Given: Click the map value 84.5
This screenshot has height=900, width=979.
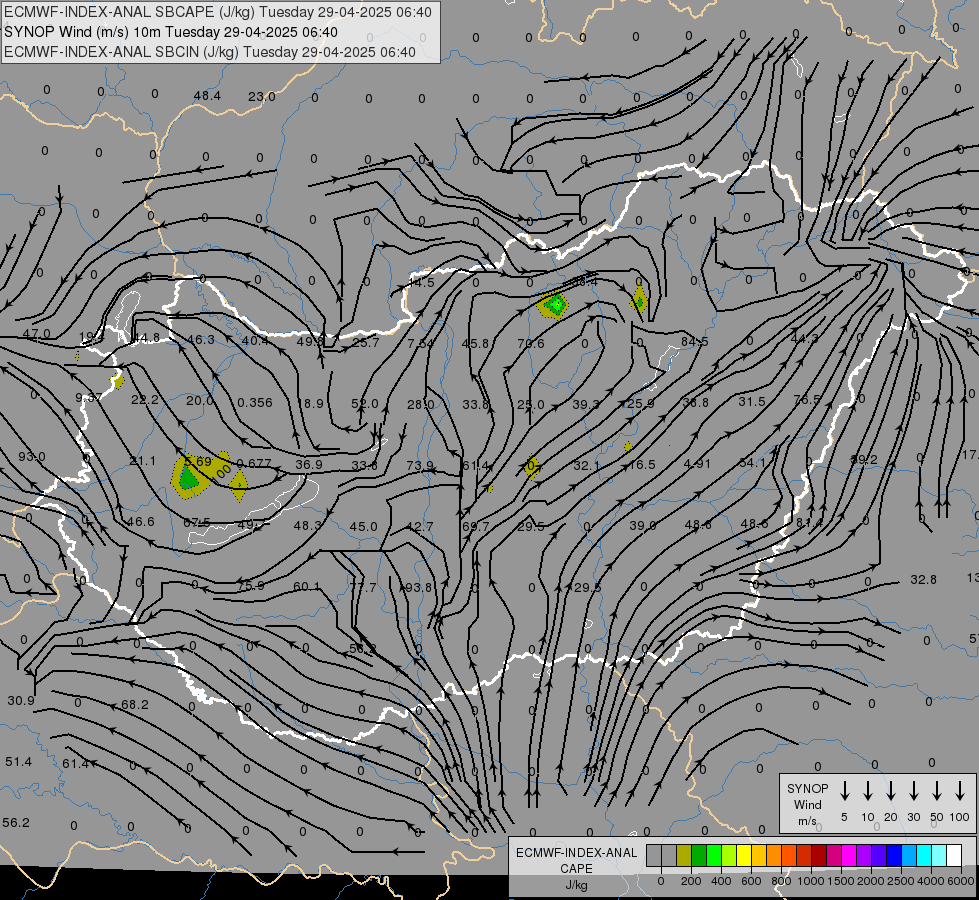Looking at the screenshot, I should 694,342.
